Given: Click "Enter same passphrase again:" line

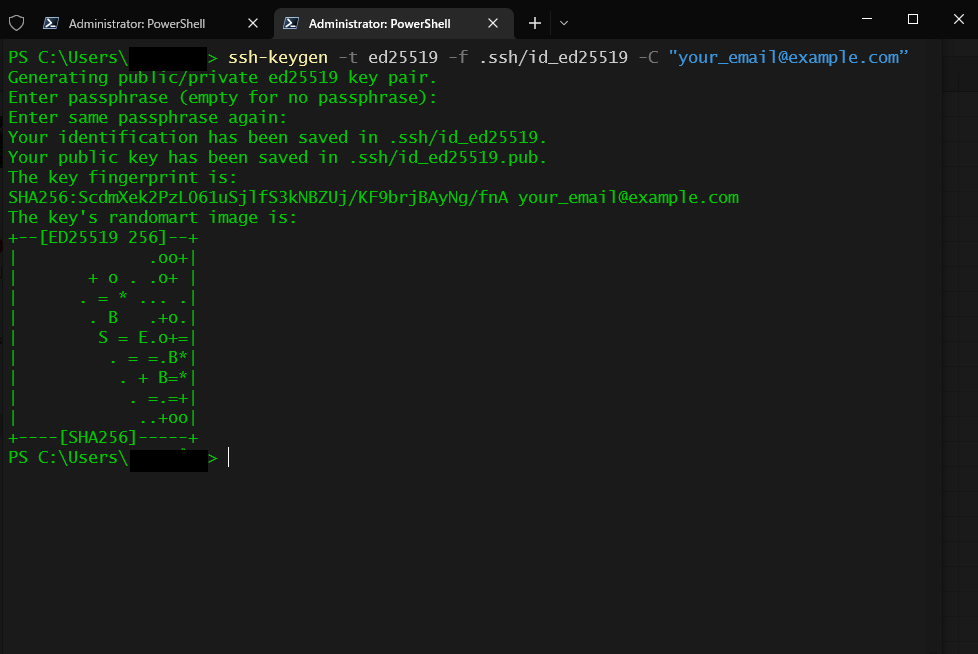Looking at the screenshot, I should pyautogui.click(x=147, y=117).
